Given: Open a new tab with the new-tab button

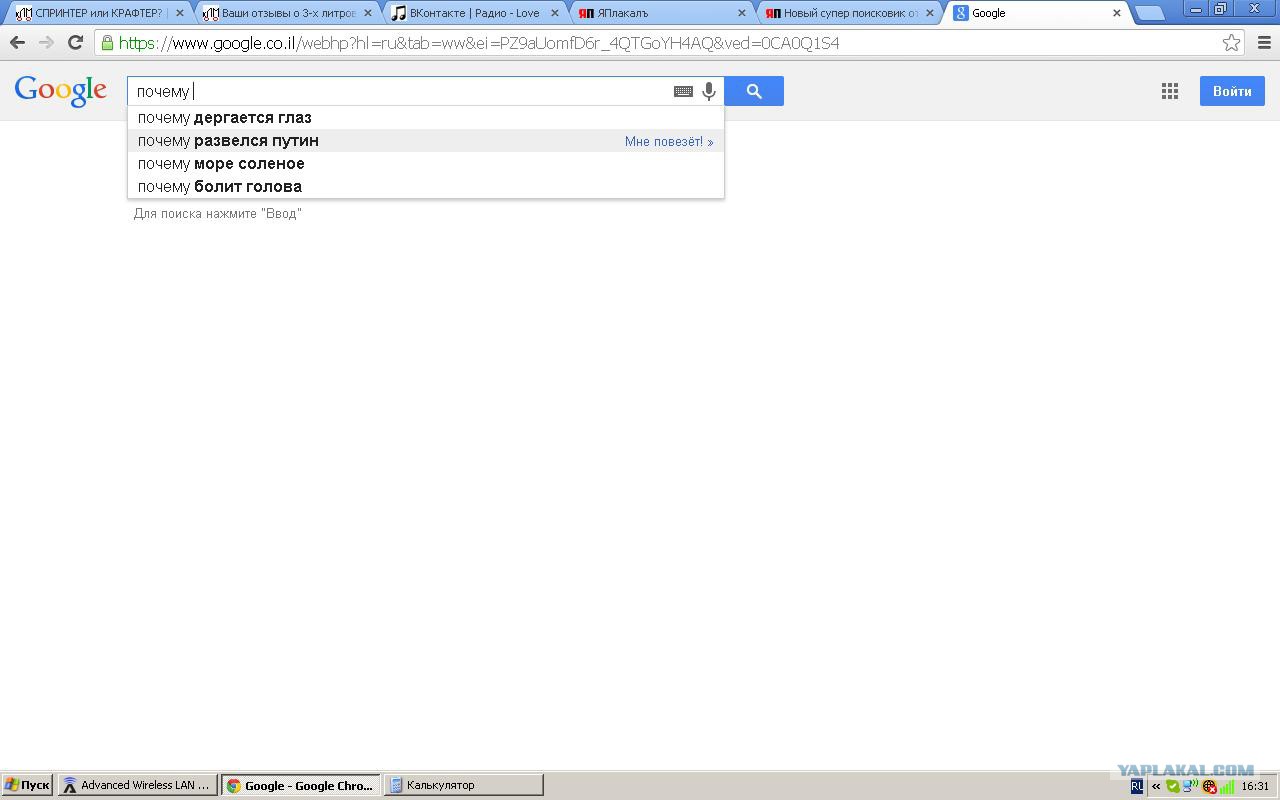Looking at the screenshot, I should (x=1150, y=13).
